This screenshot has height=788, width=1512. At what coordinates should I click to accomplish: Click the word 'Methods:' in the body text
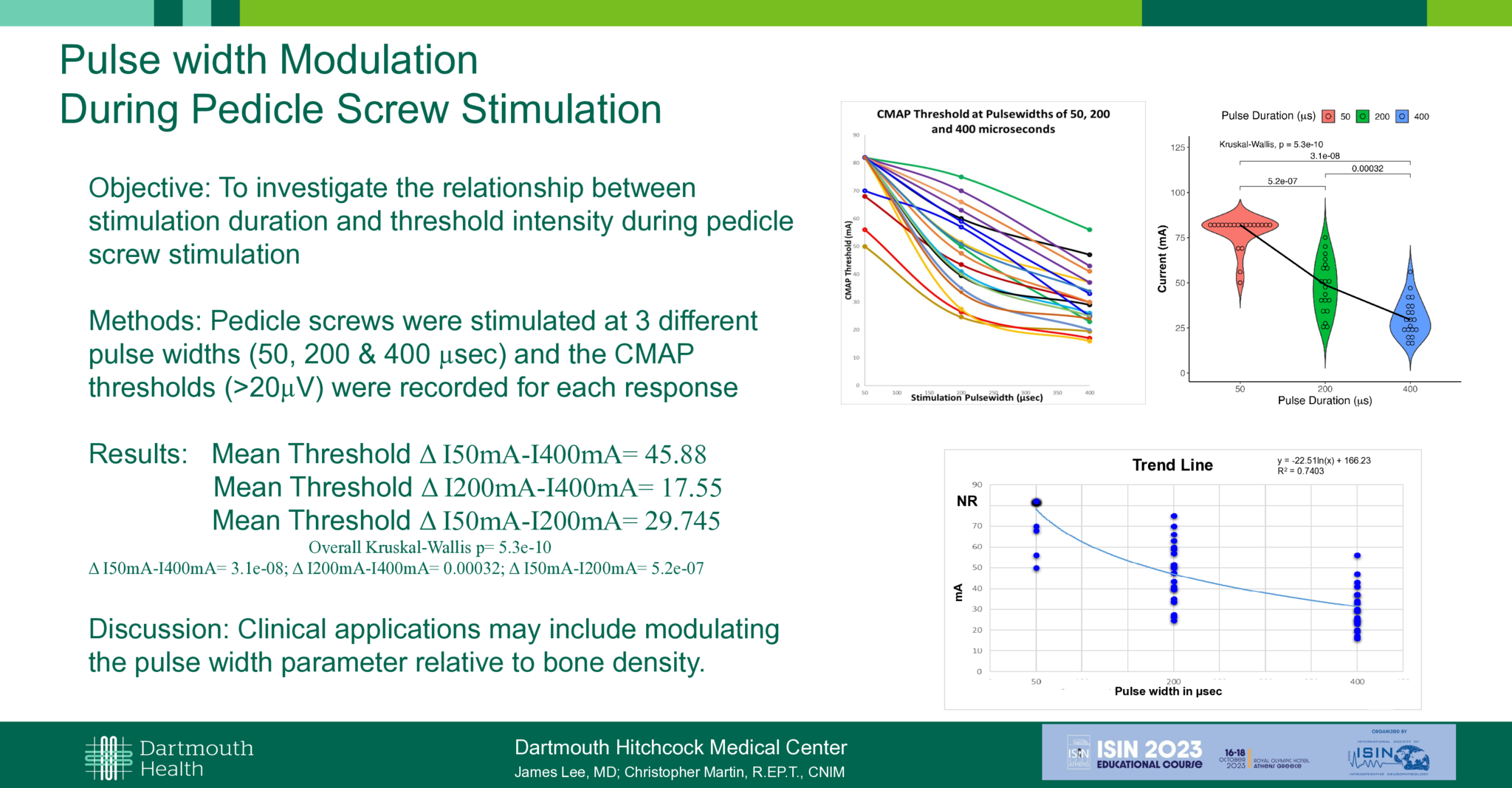[x=145, y=321]
